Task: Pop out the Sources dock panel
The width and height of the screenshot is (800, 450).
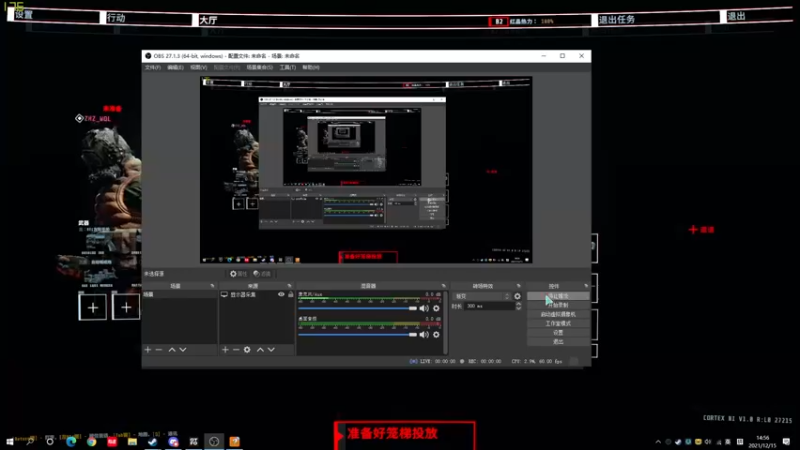Action: click(x=289, y=286)
